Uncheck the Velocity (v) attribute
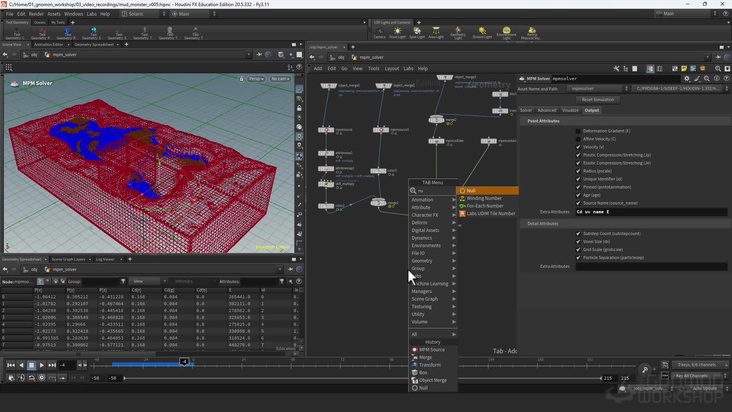This screenshot has height=412, width=732. 578,147
